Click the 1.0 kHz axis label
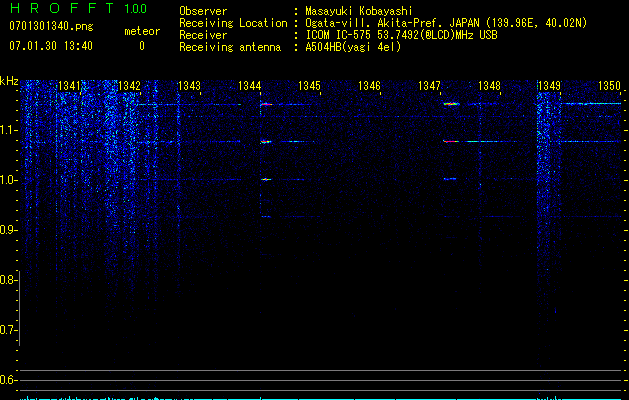 pos(7,180)
